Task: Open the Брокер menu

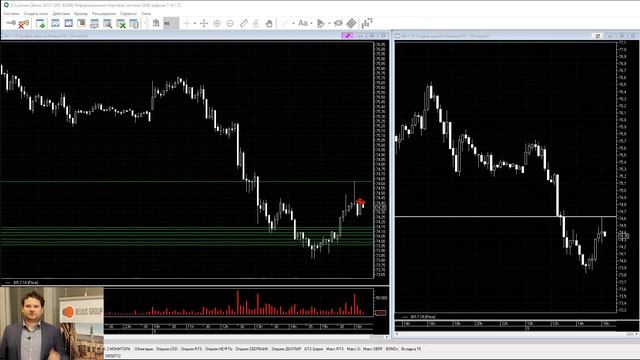Action: pyautogui.click(x=81, y=13)
